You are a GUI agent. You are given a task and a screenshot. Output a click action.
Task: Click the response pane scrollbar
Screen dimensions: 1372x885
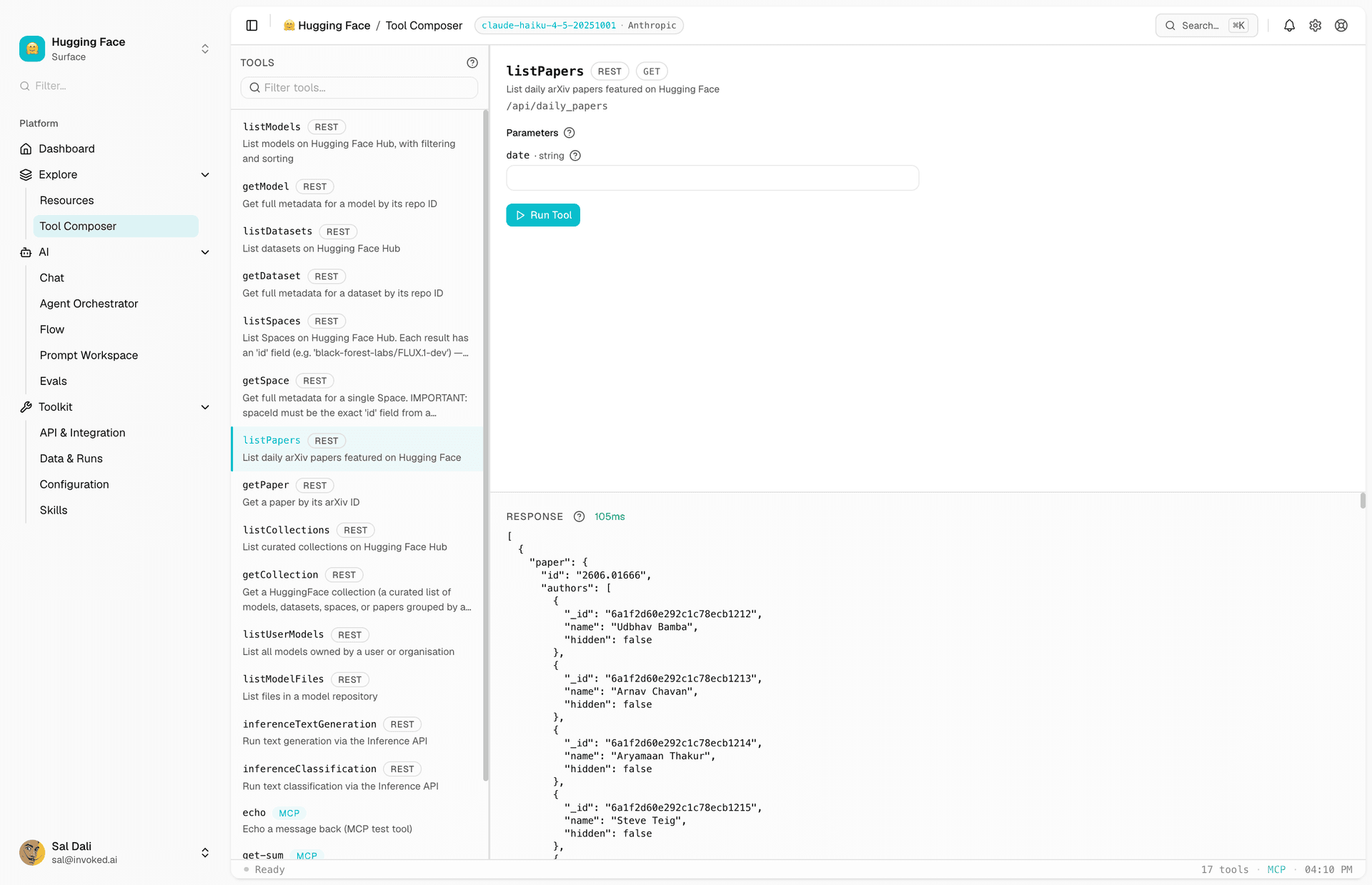1363,501
